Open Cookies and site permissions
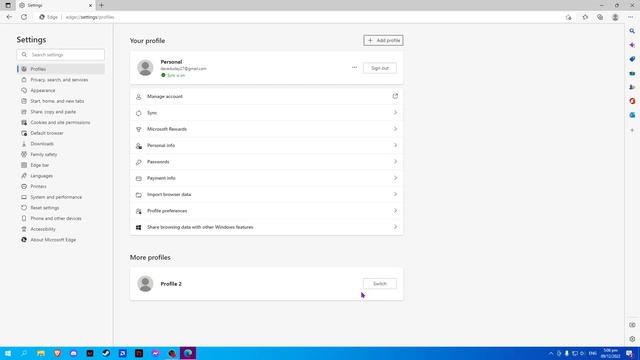The image size is (640, 360). (x=61, y=122)
